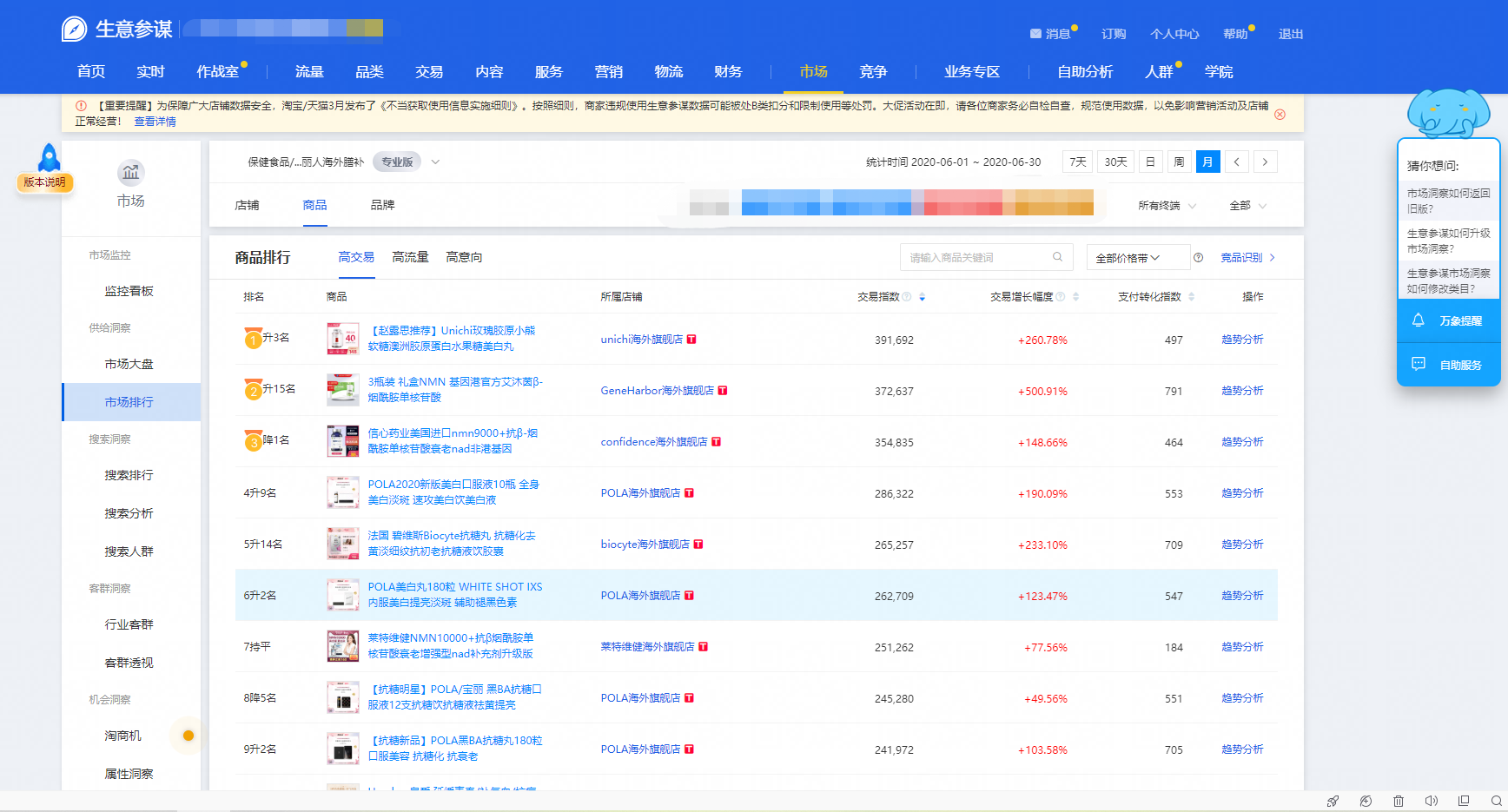Viewport: 1508px width, 812px height.
Task: Click the 万象提醒 bell icon
Action: [x=1418, y=320]
